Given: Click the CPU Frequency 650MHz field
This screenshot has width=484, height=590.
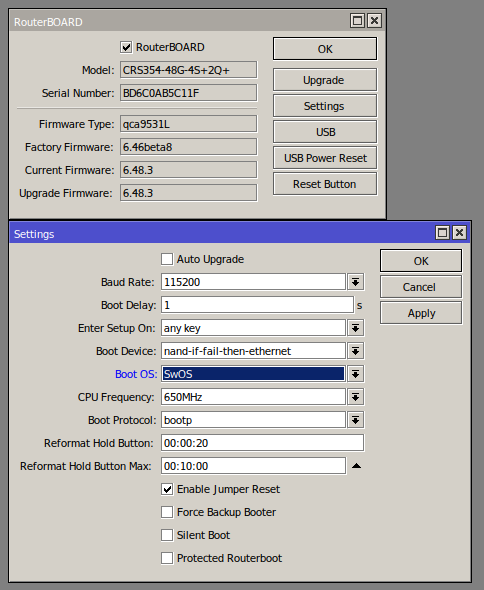Looking at the screenshot, I should coord(253,397).
